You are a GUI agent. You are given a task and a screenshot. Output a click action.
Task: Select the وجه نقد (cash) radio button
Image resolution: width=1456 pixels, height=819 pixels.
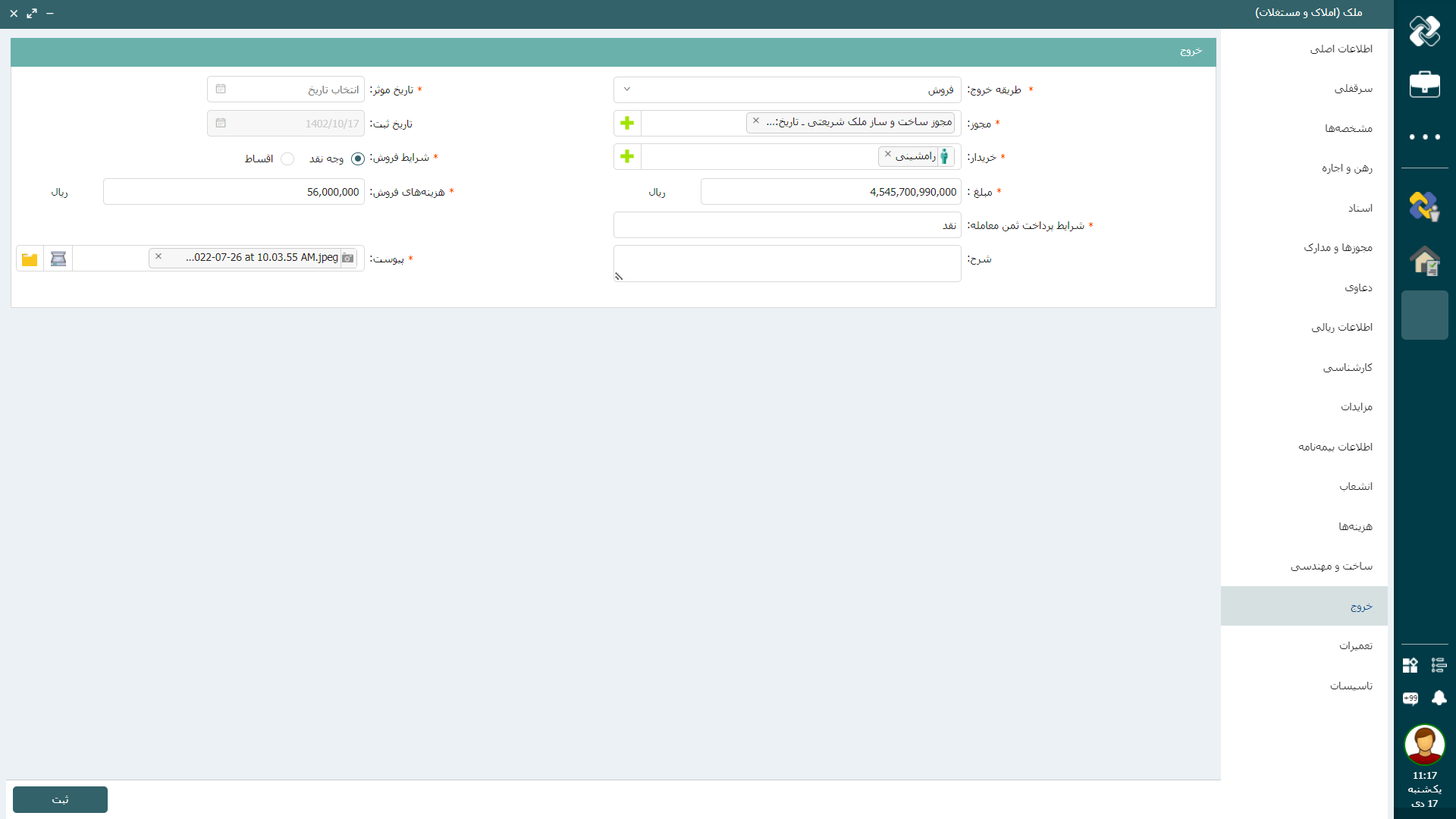pyautogui.click(x=358, y=158)
